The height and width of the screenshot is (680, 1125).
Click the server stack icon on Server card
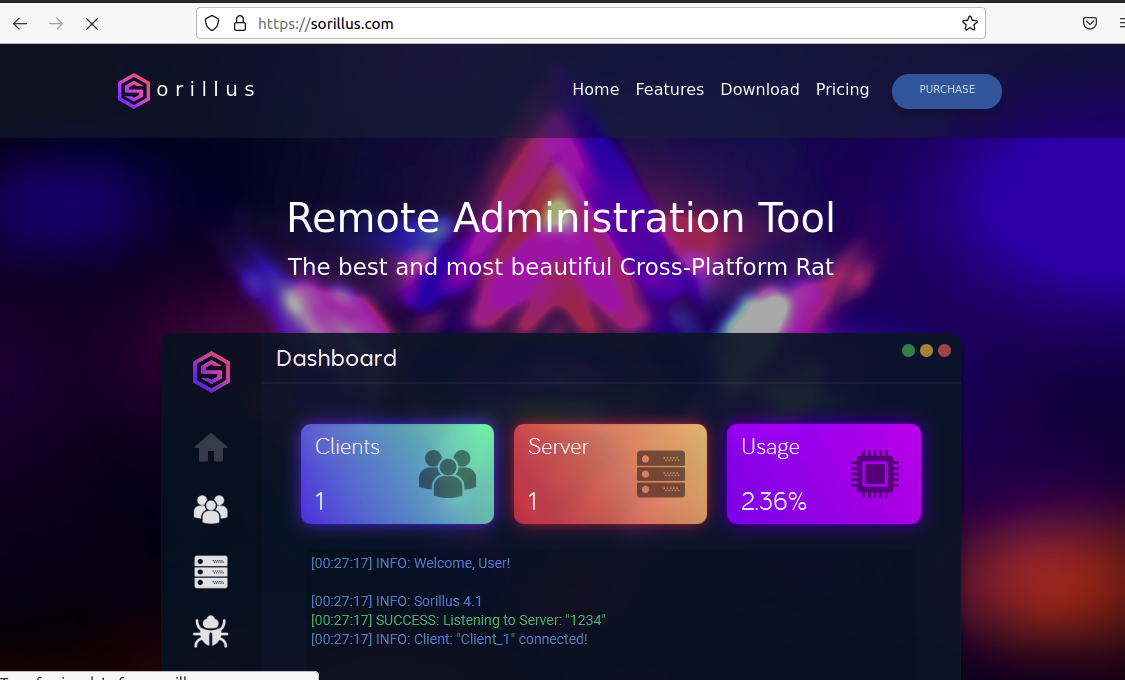pyautogui.click(x=661, y=474)
